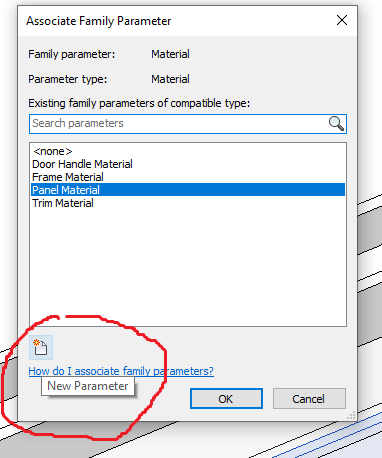The width and height of the screenshot is (382, 458).
Task: Confirm with the OK button
Action: tap(226, 399)
